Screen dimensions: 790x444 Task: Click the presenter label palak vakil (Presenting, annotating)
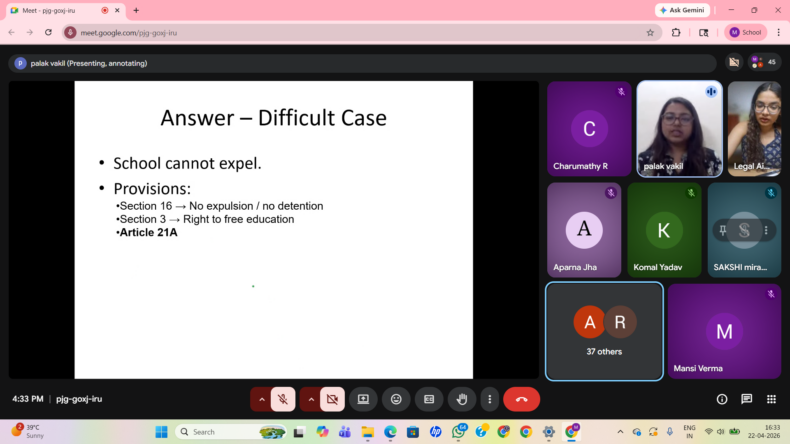pyautogui.click(x=89, y=63)
